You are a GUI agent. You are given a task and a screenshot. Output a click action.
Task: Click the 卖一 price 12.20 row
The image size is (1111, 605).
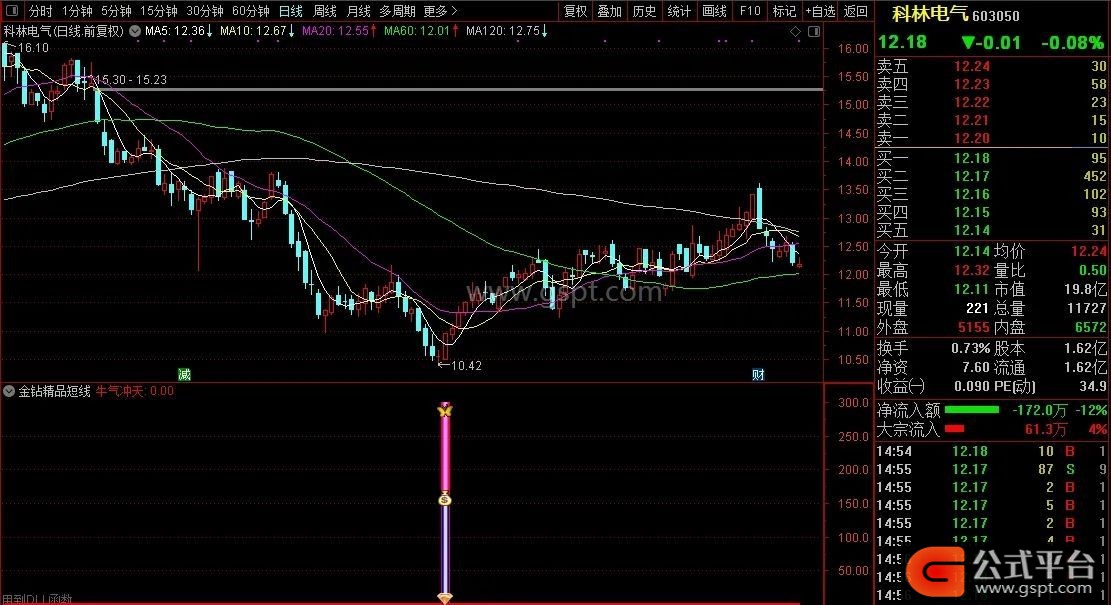click(x=992, y=138)
